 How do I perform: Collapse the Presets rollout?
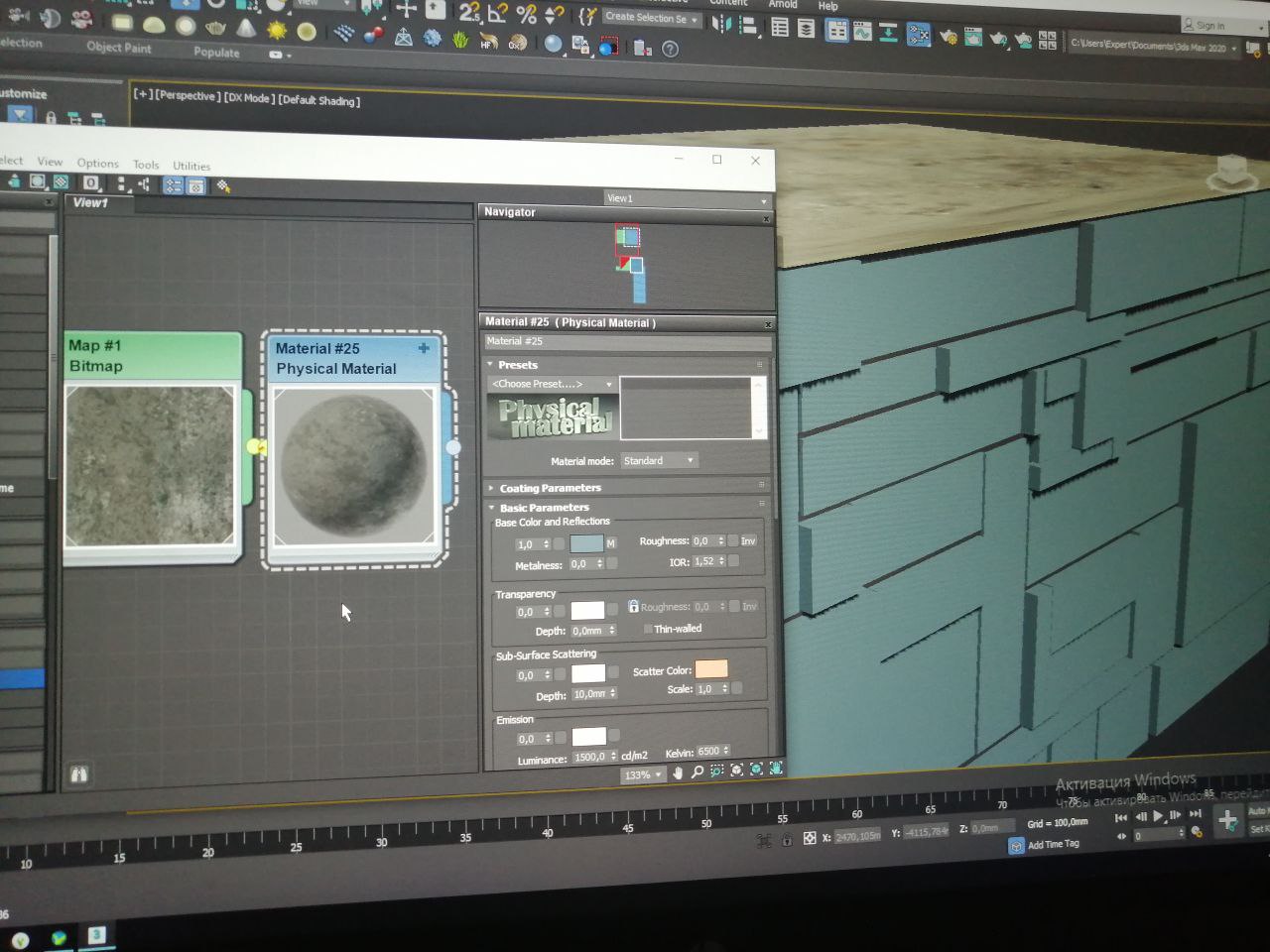pyautogui.click(x=490, y=365)
